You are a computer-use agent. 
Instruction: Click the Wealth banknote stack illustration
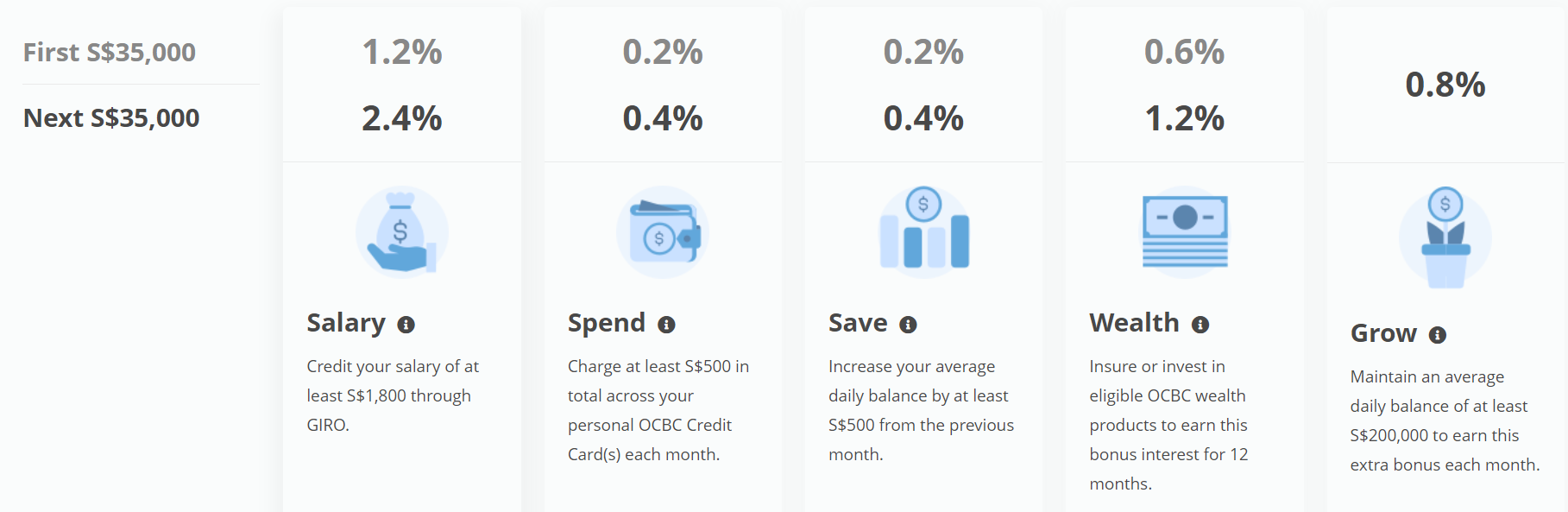(x=1185, y=231)
